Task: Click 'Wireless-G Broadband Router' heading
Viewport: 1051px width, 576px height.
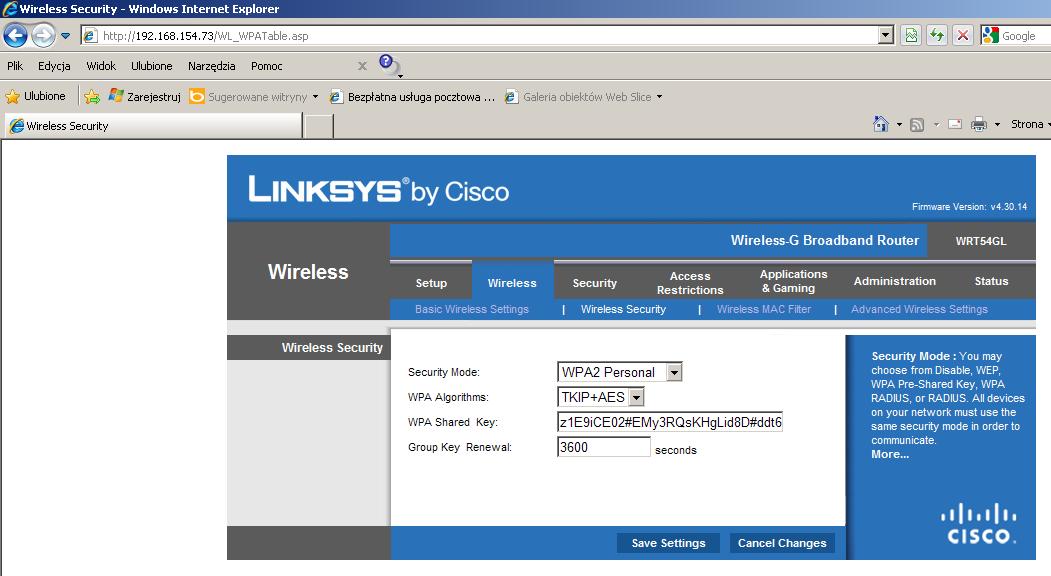Action: pos(824,240)
